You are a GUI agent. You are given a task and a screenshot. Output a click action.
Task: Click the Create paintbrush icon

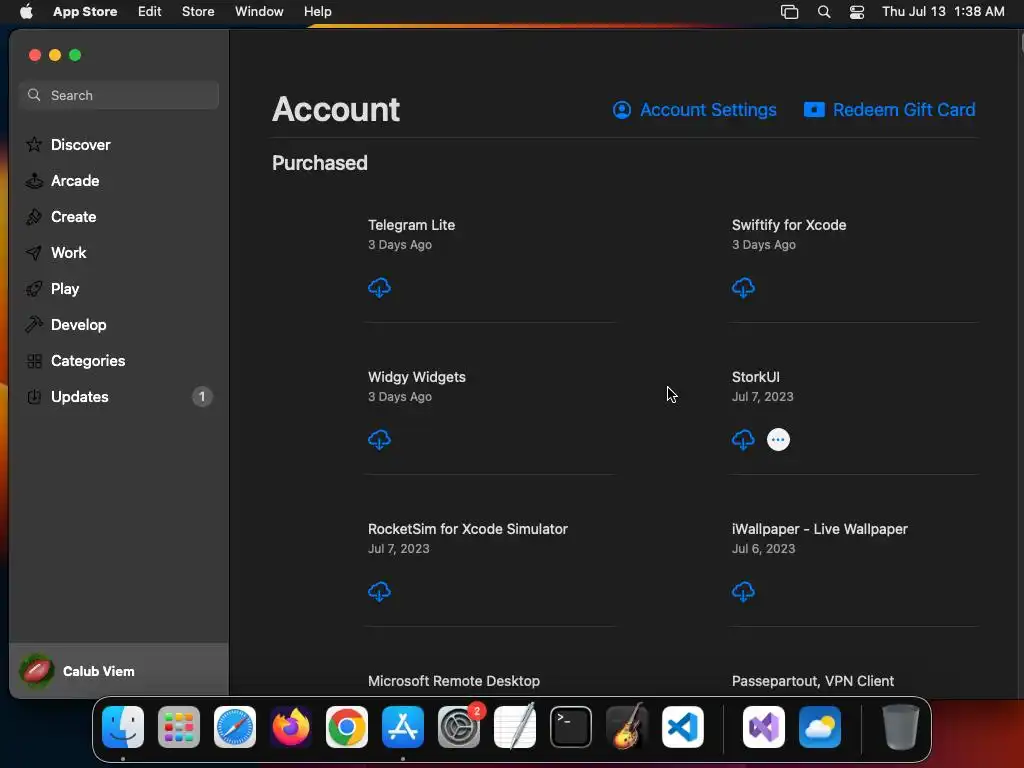coord(34,216)
